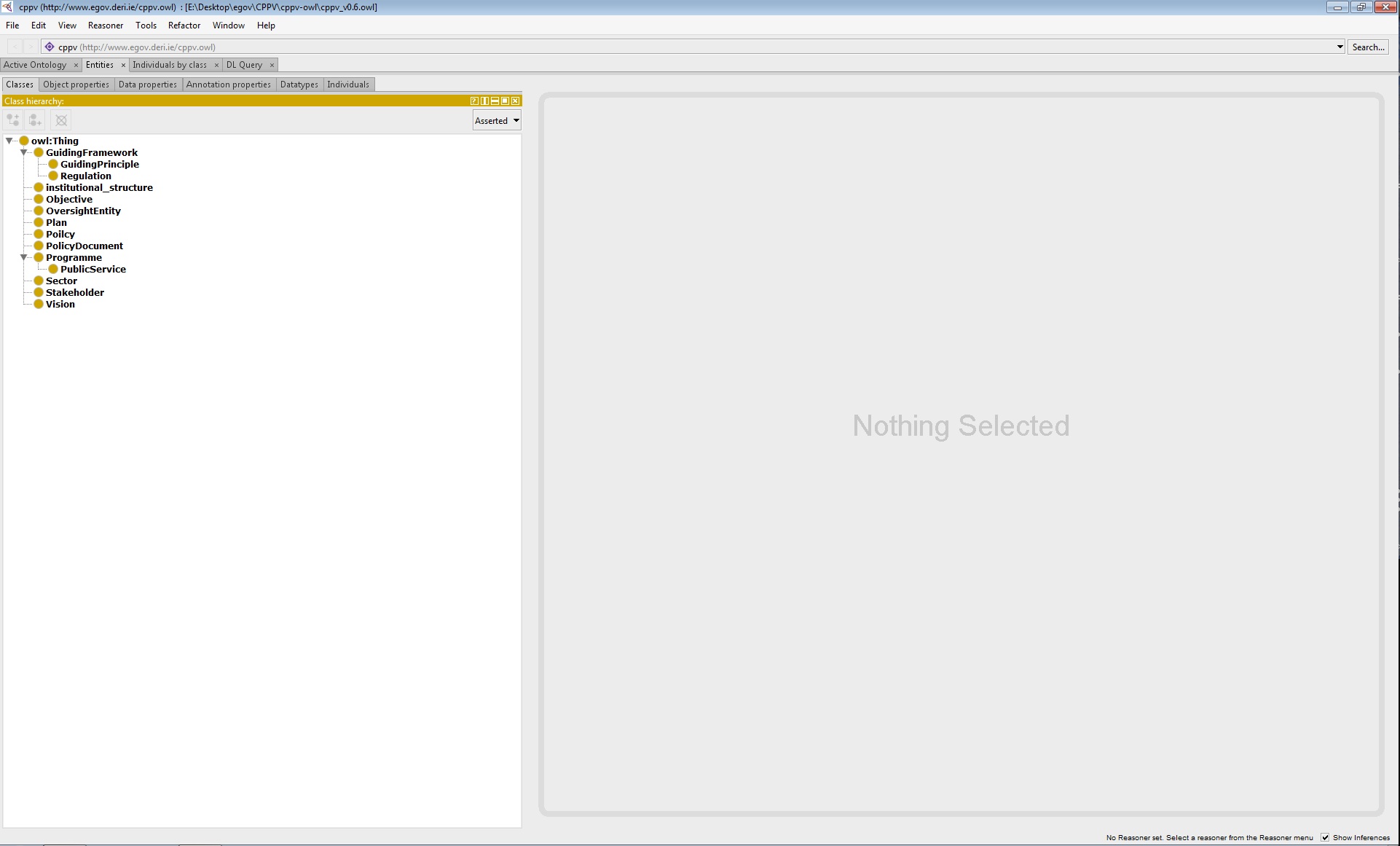Open the Reasoner menu
Image resolution: width=1400 pixels, height=846 pixels.
(105, 26)
